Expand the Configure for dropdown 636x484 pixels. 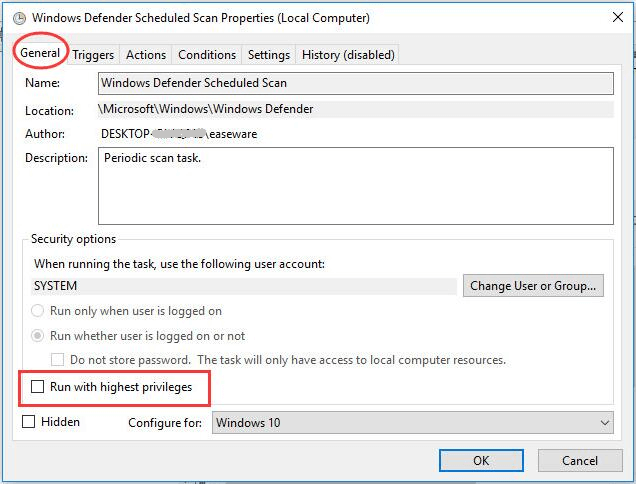pos(413,423)
